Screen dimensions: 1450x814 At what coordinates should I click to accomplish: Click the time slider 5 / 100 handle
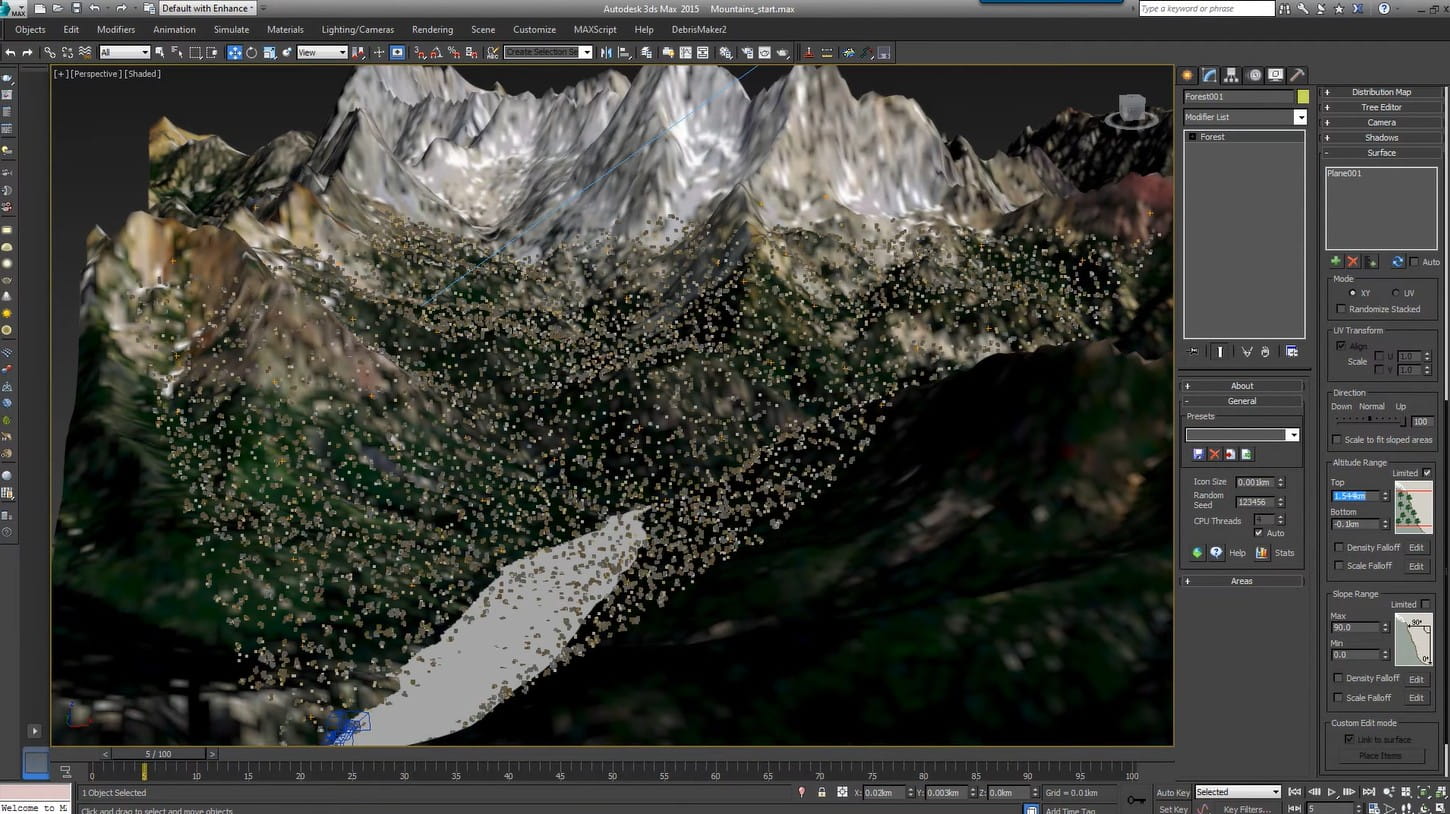pyautogui.click(x=158, y=754)
